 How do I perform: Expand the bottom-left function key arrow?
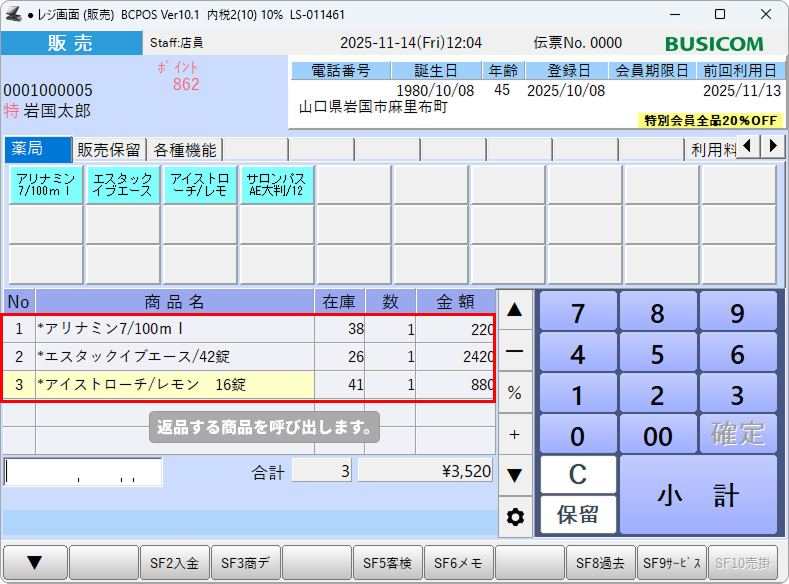34,564
